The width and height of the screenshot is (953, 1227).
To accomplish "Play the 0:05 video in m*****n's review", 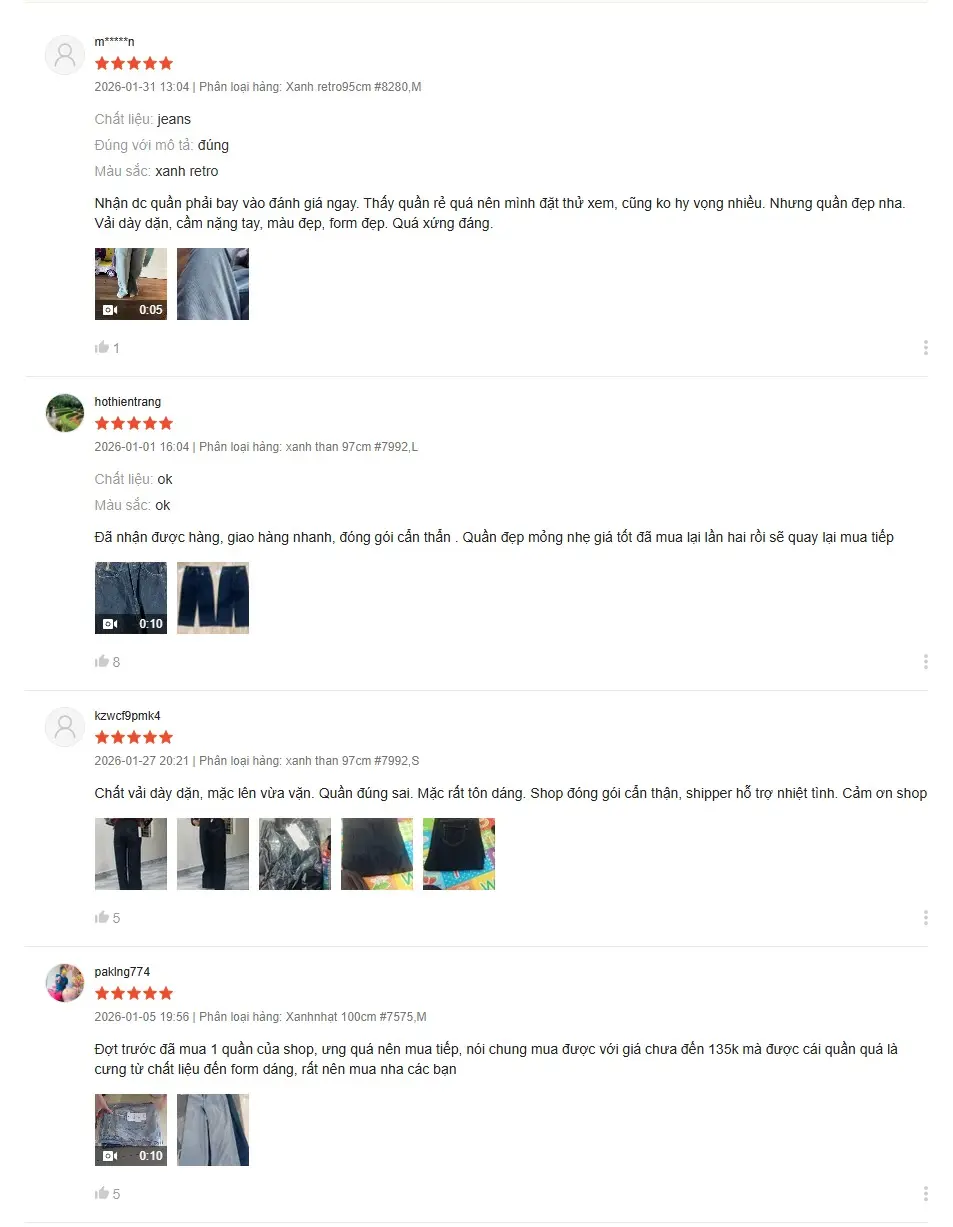I will tap(131, 284).
